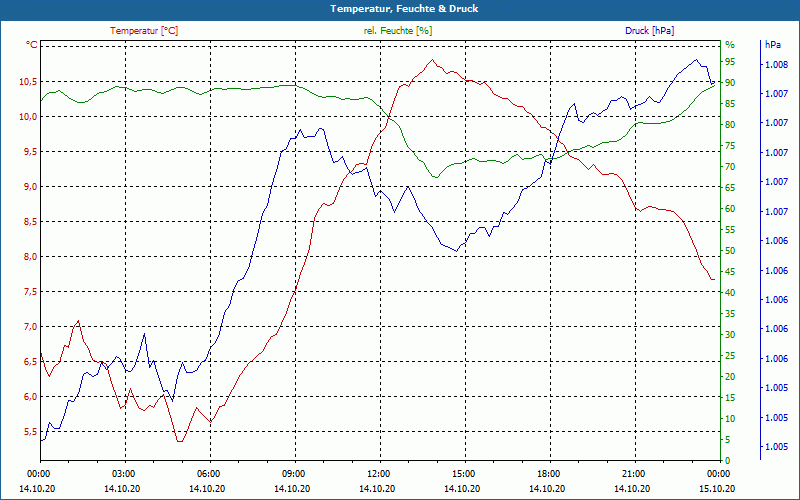Click the '95' humidity axis value
Screen dimensions: 800x500
tap(730, 62)
